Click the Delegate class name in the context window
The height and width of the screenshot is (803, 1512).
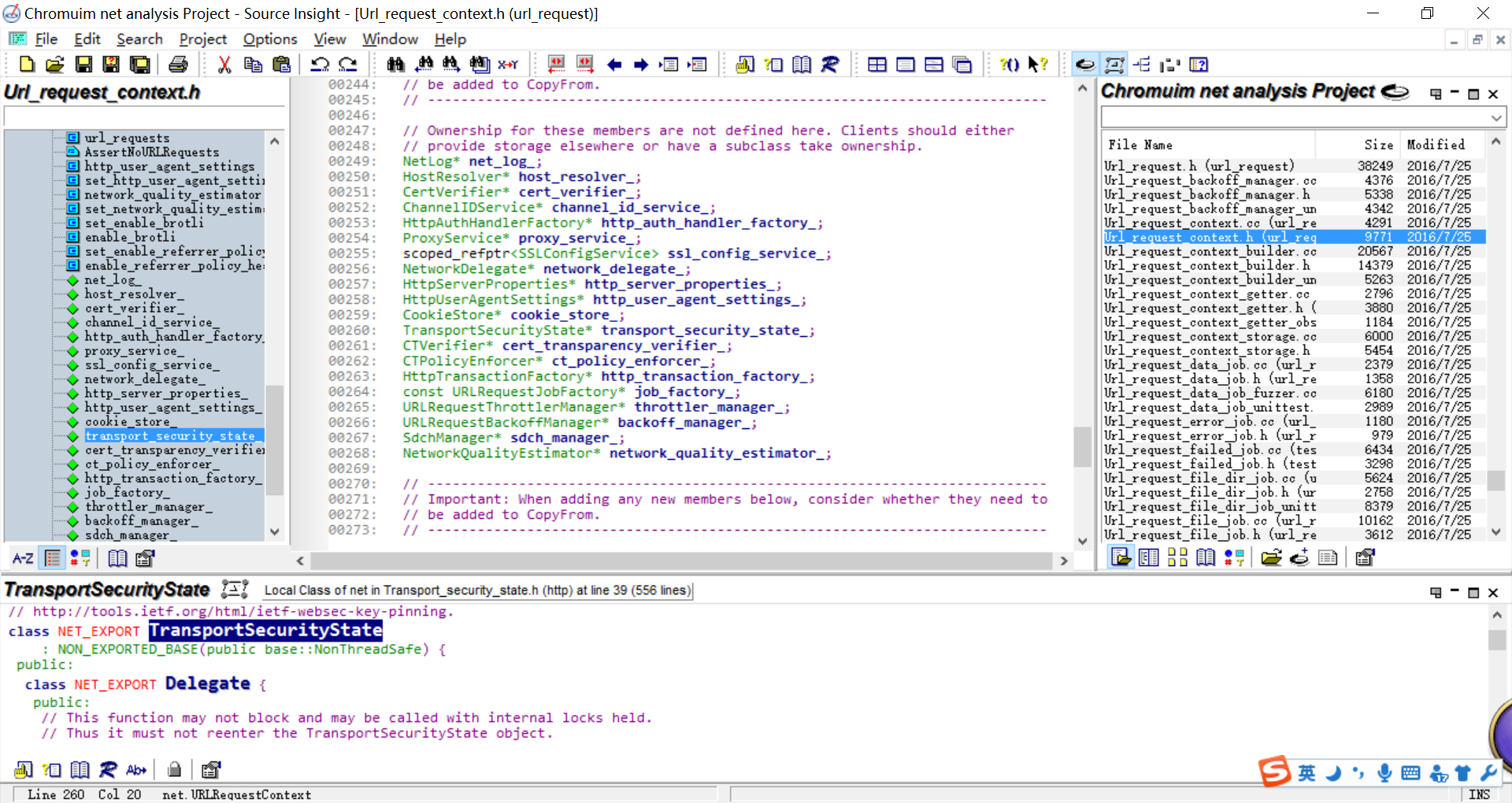(208, 683)
